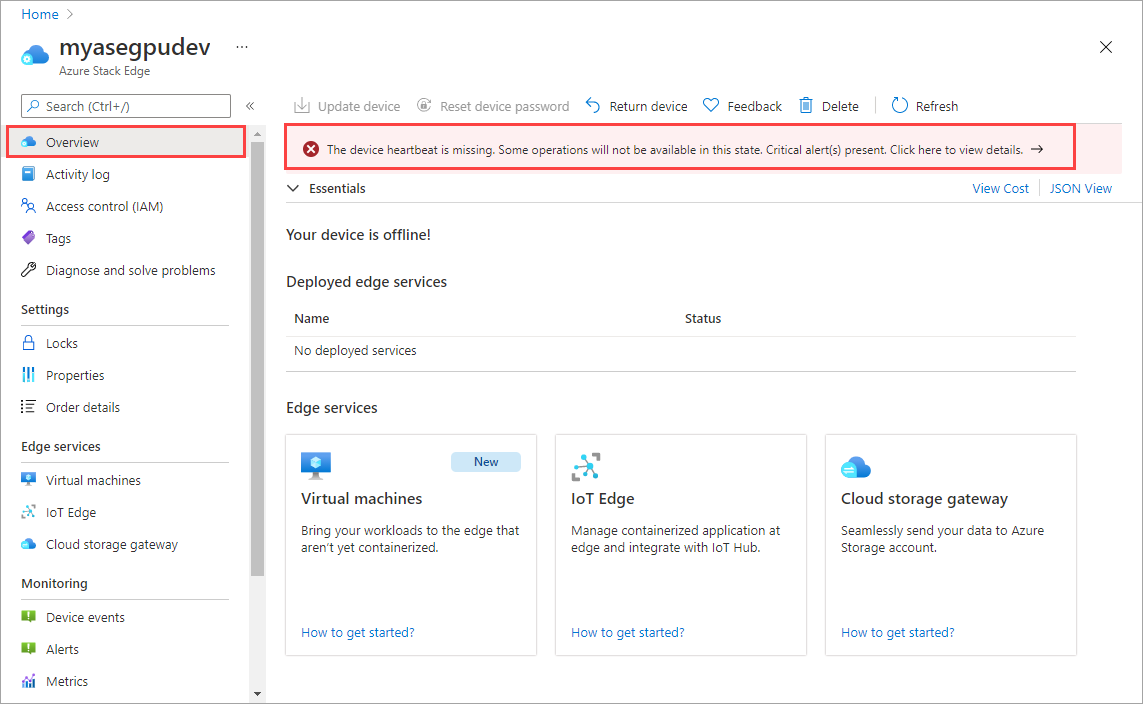This screenshot has width=1143, height=704.
Task: Open the ellipsis more options next to myasegpudev
Action: (242, 47)
